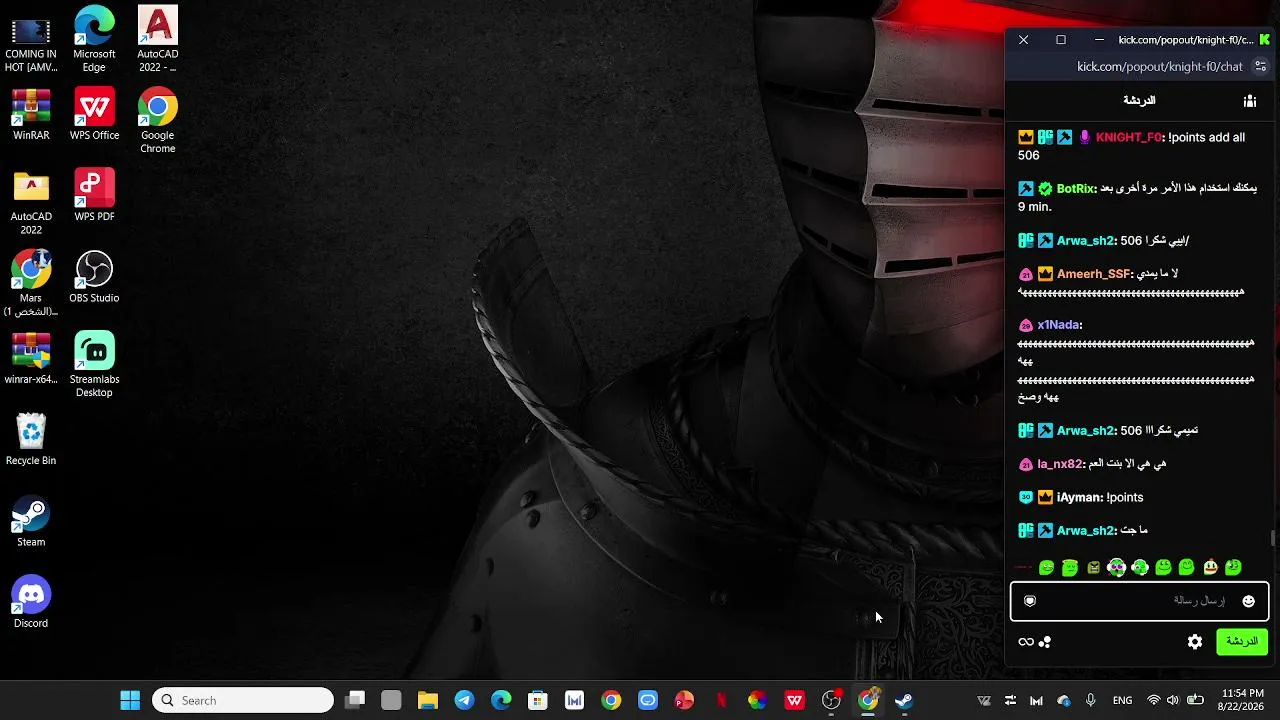Click the taskbar Search box
This screenshot has height=720, width=1280.
tap(243, 700)
